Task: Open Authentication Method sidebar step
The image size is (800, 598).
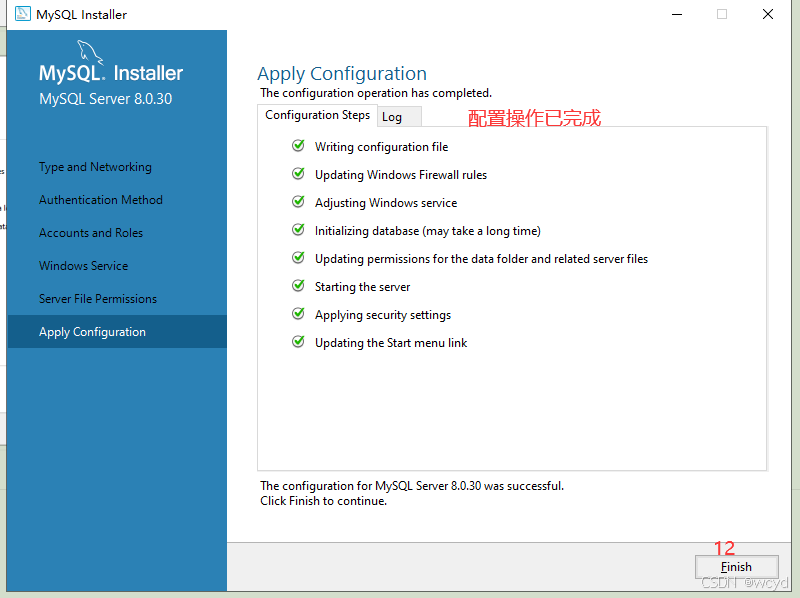Action: point(100,200)
